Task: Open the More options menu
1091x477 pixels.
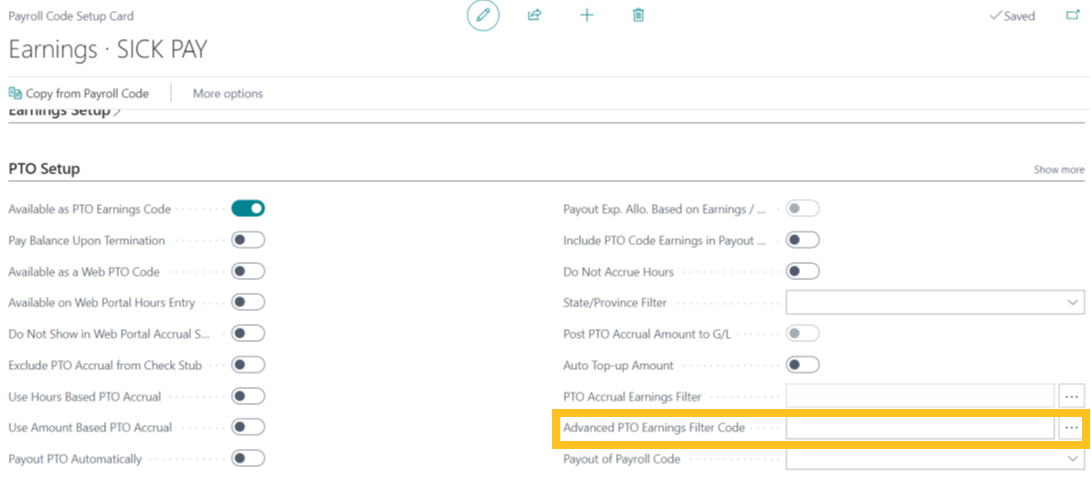Action: [x=228, y=93]
